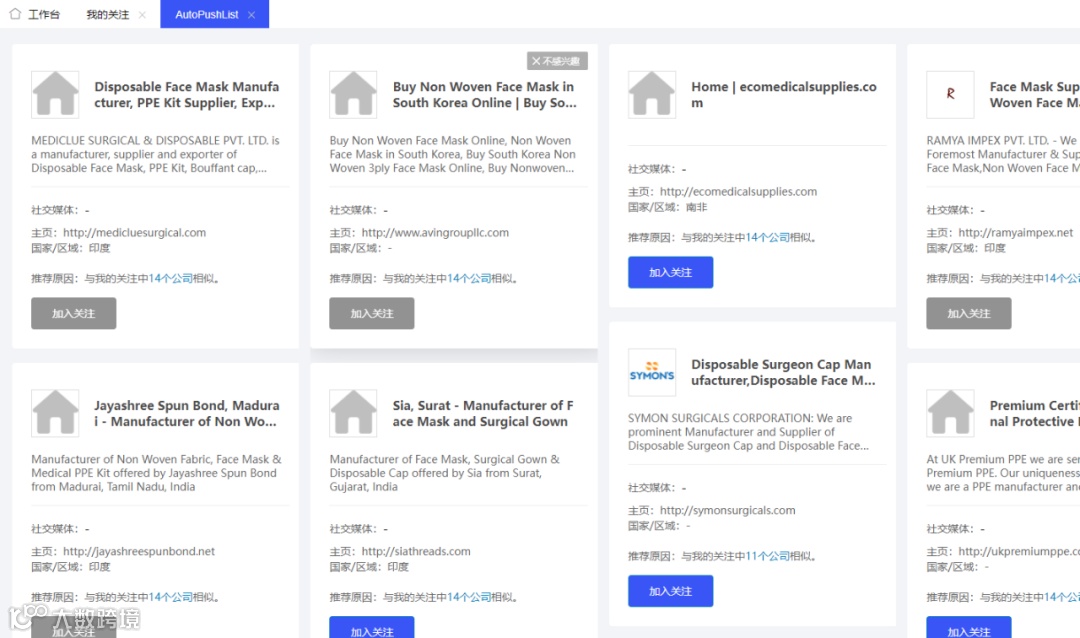
Task: Click homepage http://www.avingroupllc.com
Action: coord(435,233)
